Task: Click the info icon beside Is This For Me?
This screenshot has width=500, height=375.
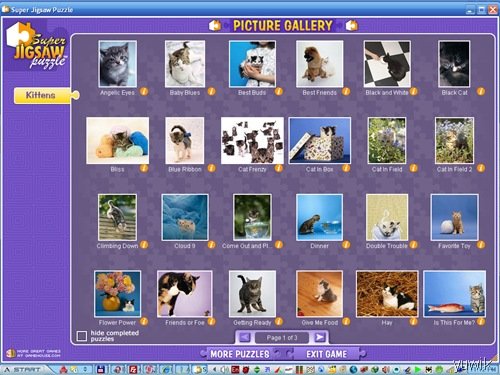Action: 481,321
